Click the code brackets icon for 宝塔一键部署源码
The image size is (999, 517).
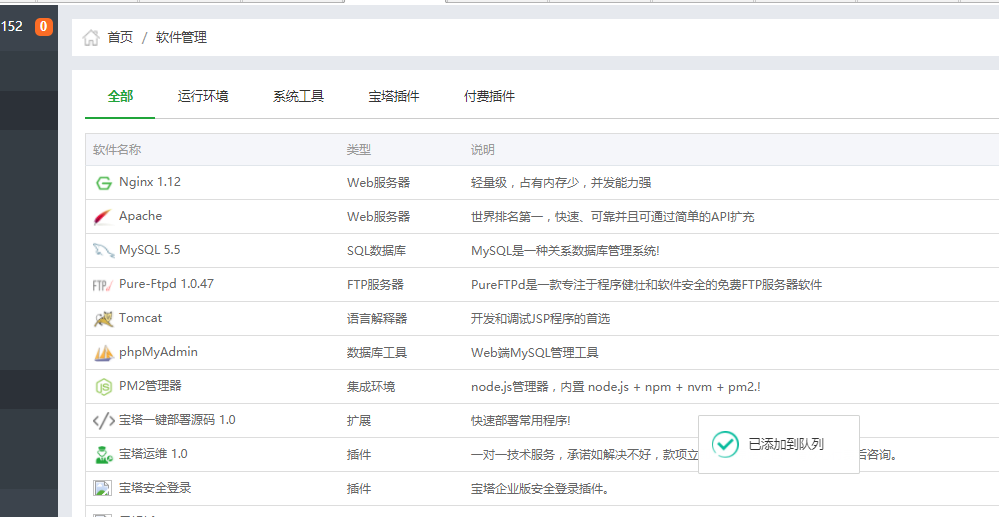point(103,421)
